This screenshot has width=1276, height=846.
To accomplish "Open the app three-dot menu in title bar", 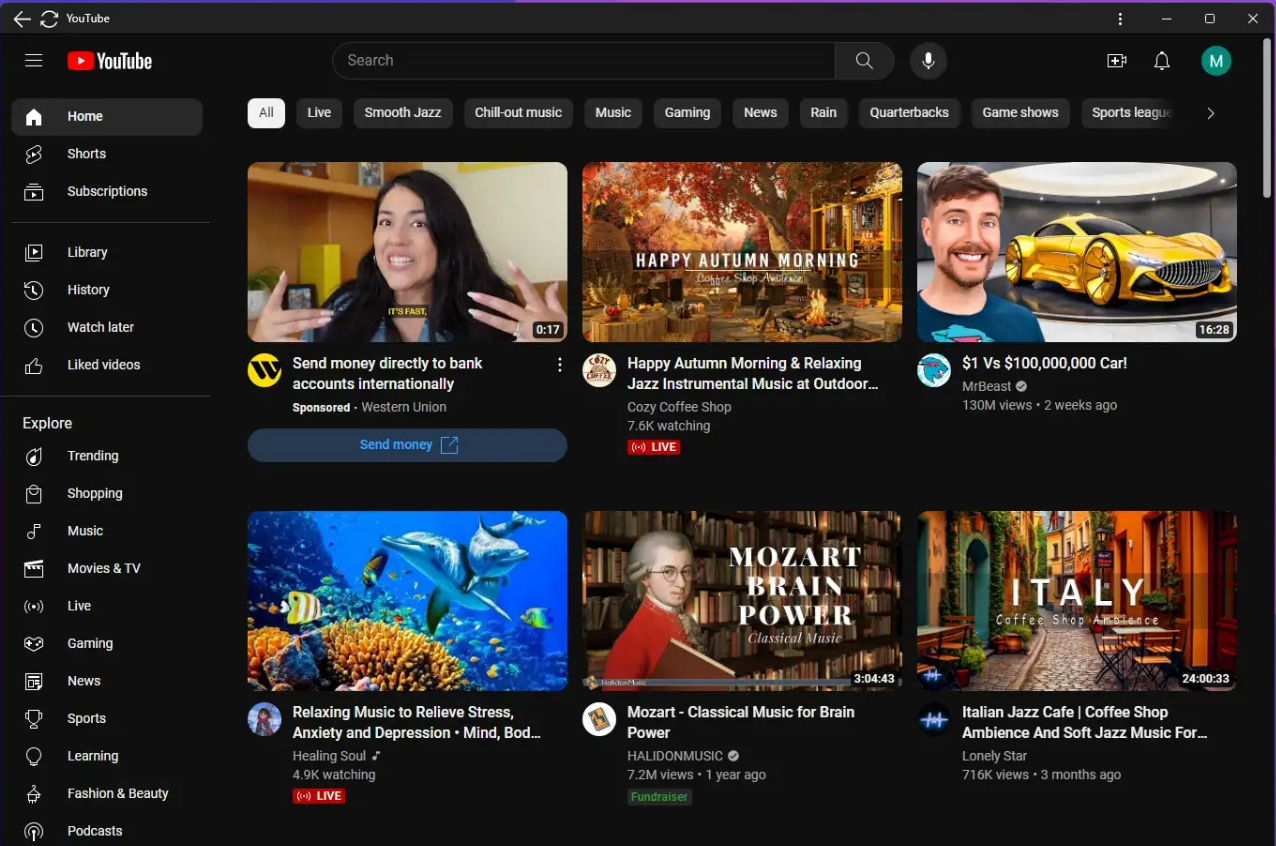I will [x=1120, y=19].
